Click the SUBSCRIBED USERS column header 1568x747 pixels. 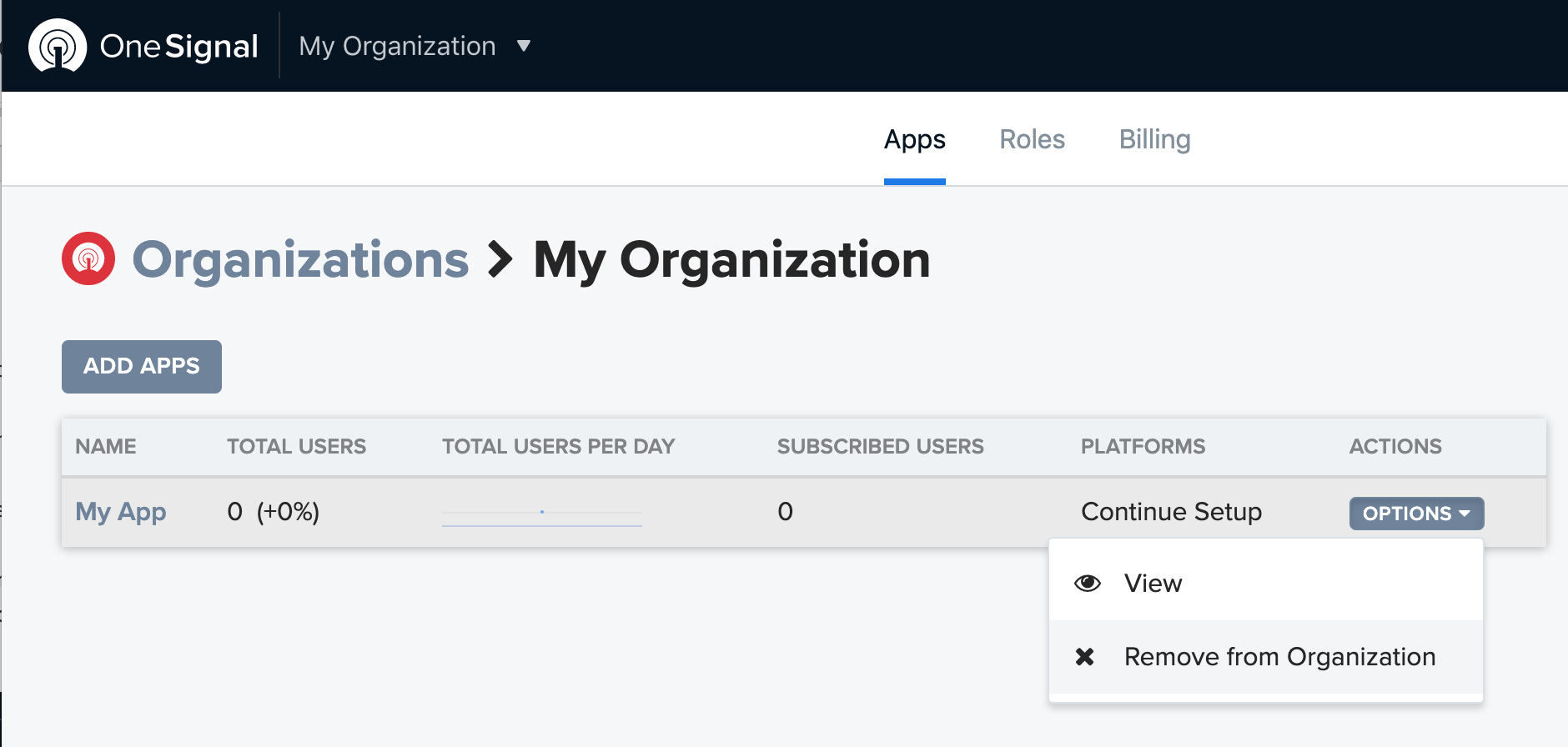[880, 446]
